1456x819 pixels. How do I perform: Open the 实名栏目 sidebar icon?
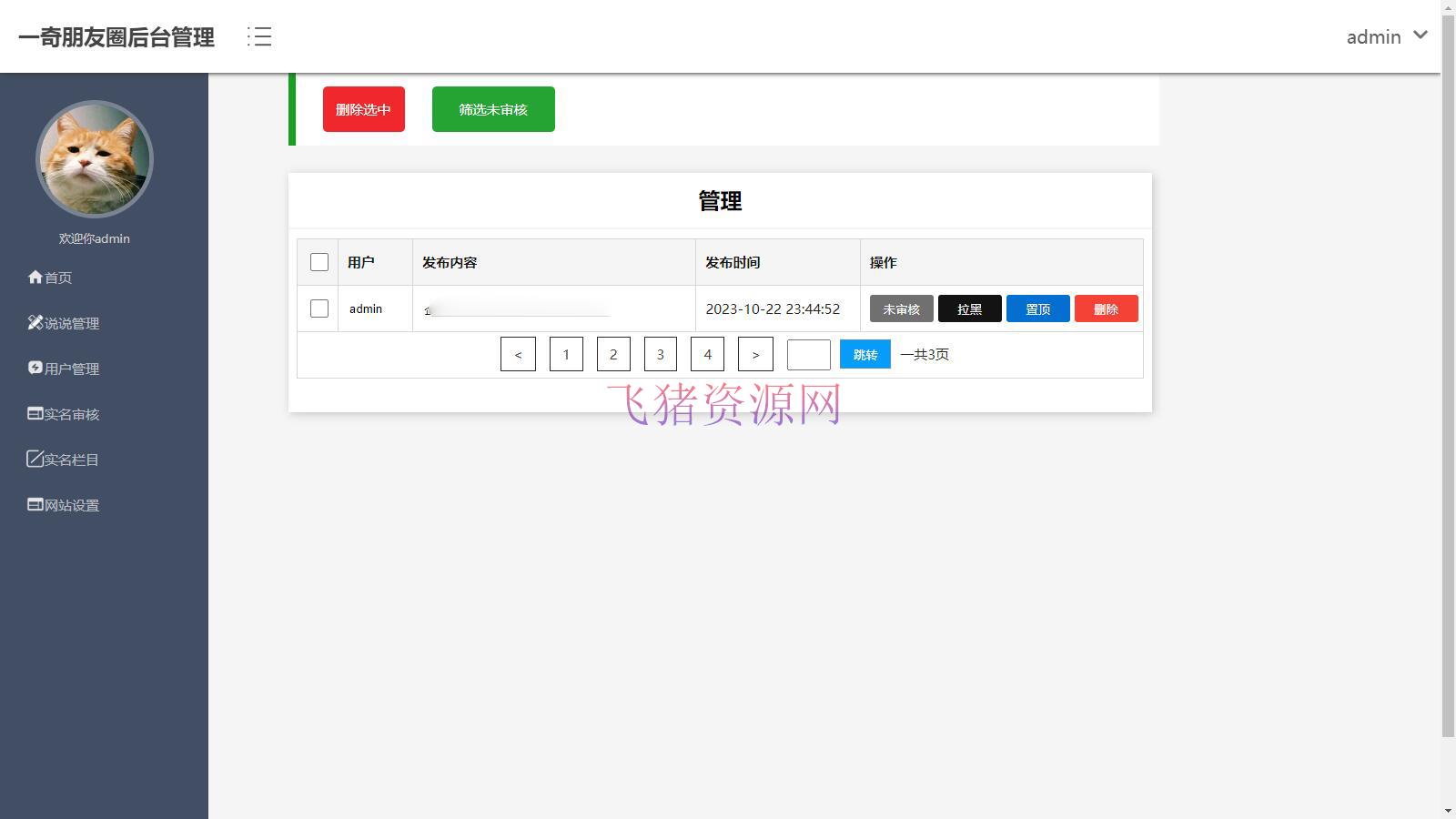[x=33, y=459]
